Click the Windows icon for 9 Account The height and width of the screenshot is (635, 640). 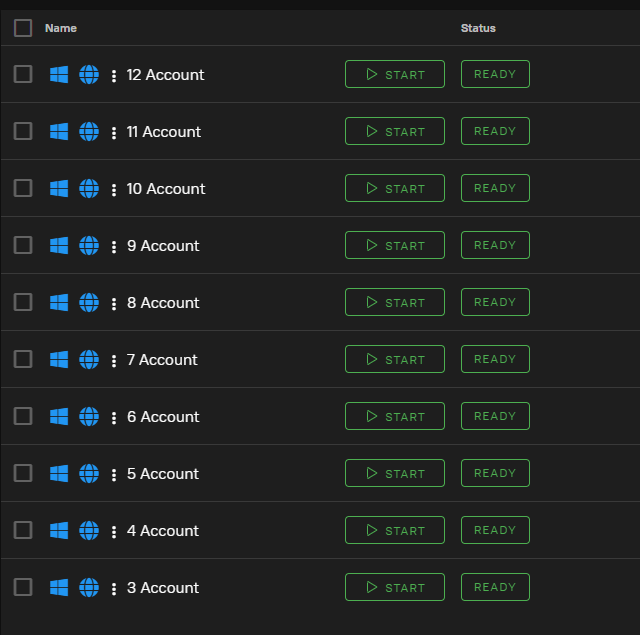[59, 246]
